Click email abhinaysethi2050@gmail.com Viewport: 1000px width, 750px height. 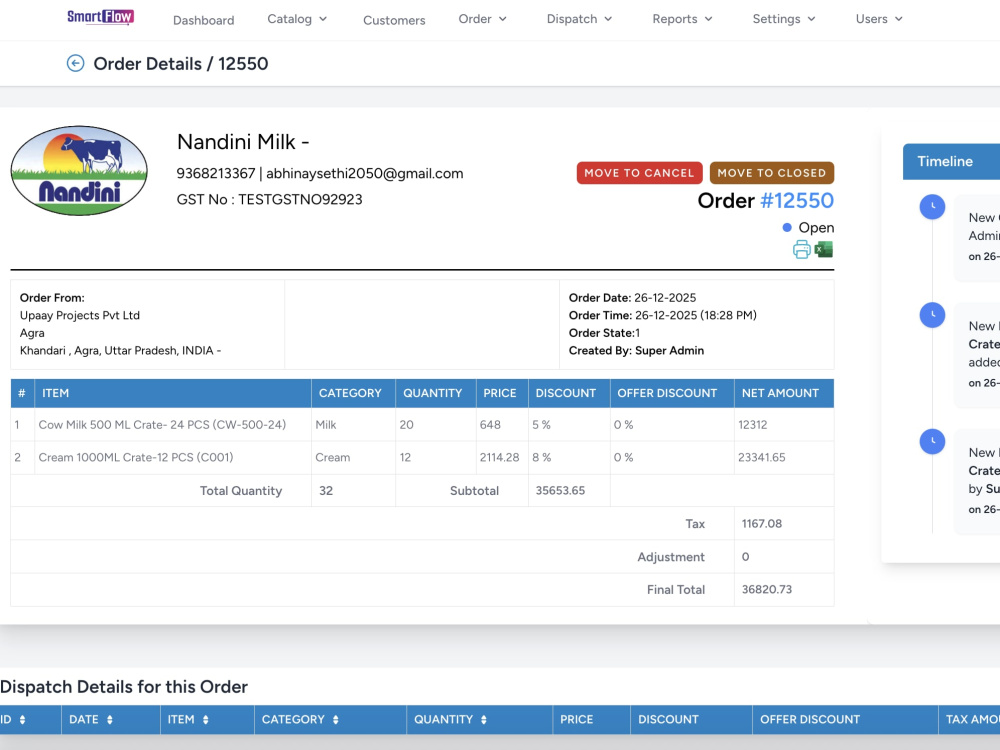pyautogui.click(x=365, y=173)
